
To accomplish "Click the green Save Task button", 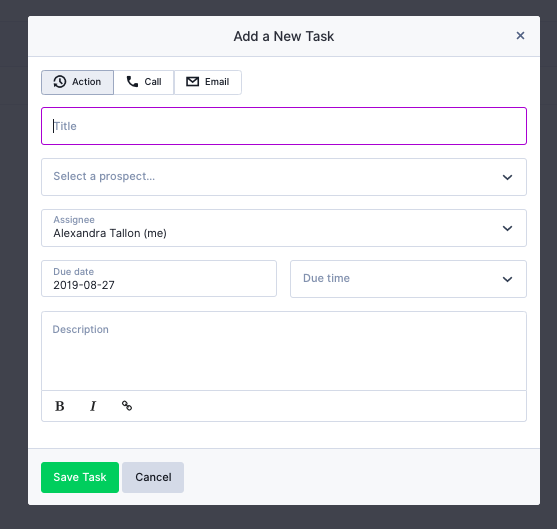I will [x=80, y=477].
